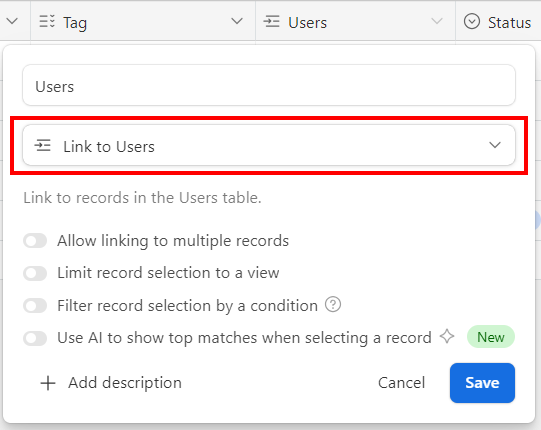Viewport: 541px width, 430px height.
Task: Click the field name input containing Users
Action: pyautogui.click(x=269, y=85)
